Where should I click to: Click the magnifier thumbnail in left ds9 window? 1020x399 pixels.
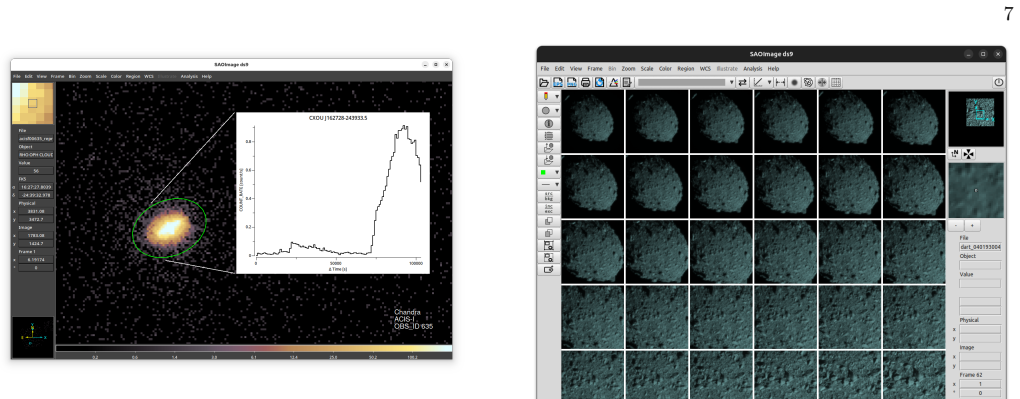click(33, 103)
